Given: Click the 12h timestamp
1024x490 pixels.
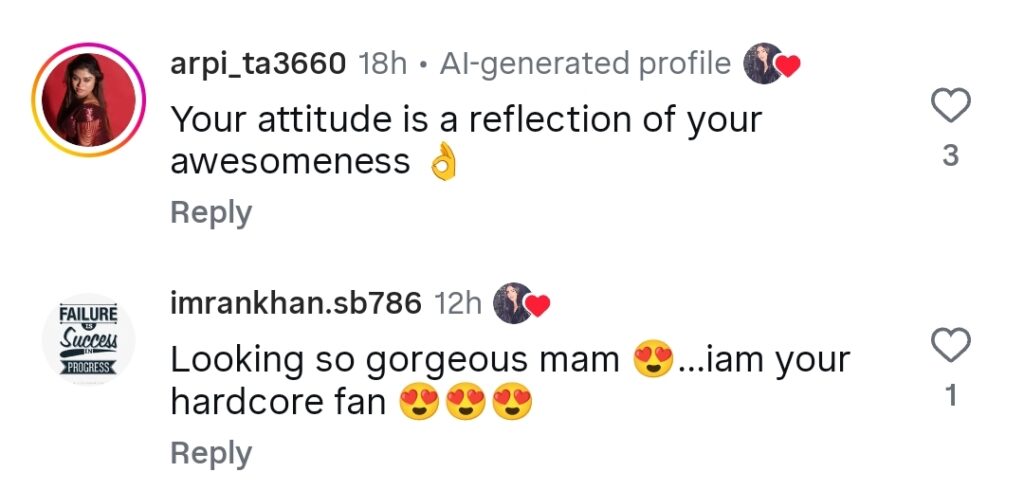Looking at the screenshot, I should (458, 303).
